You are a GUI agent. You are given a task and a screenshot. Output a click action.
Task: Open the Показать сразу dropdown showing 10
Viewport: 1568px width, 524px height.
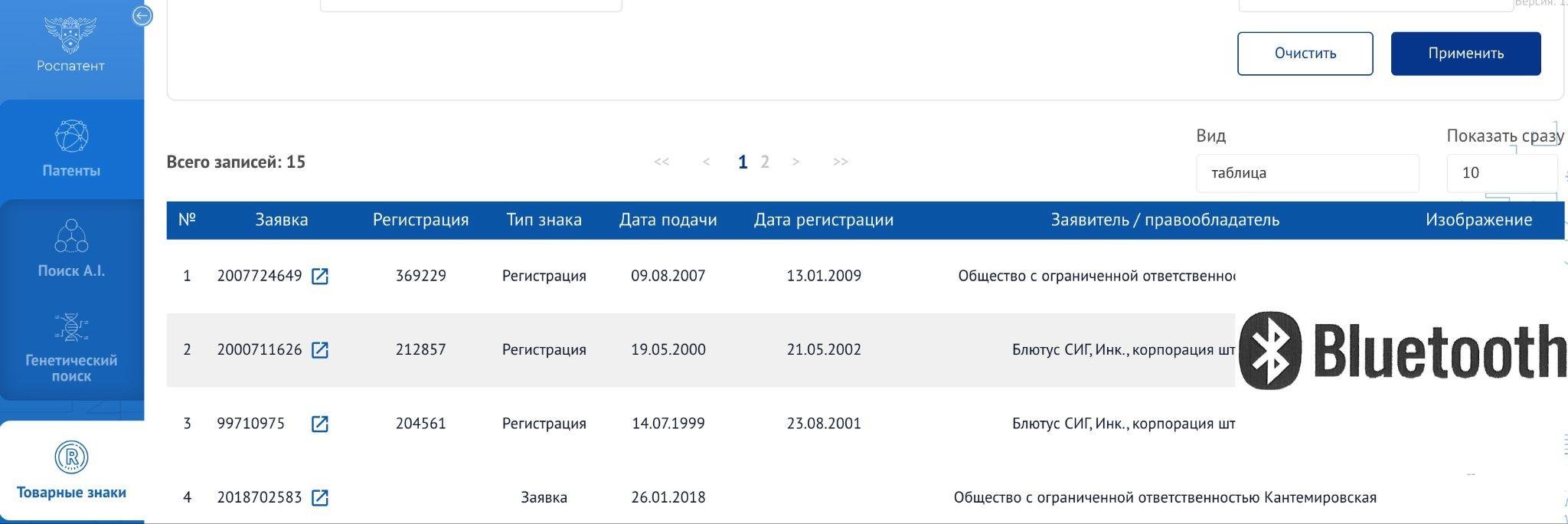click(1502, 173)
